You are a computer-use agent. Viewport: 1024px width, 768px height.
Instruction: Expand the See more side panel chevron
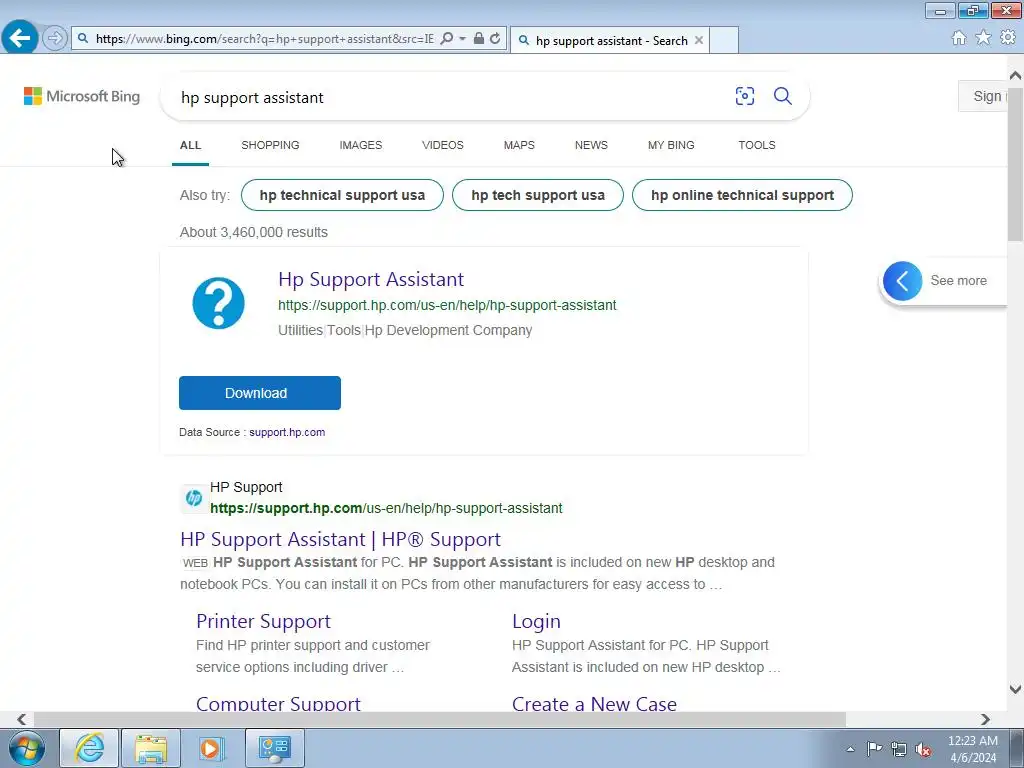(903, 281)
